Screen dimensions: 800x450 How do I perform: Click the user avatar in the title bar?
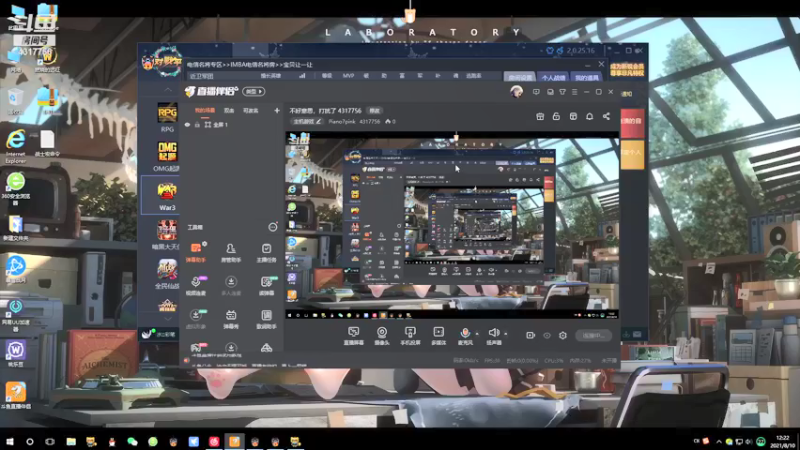point(516,92)
